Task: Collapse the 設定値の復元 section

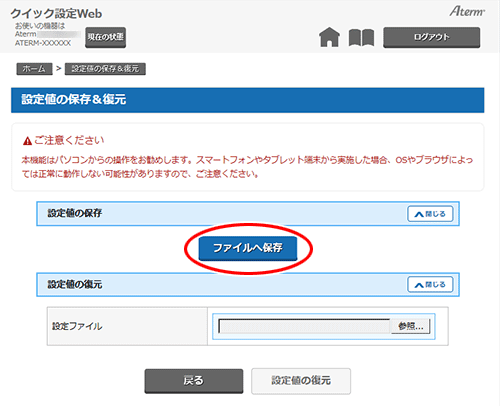Action: (x=430, y=284)
